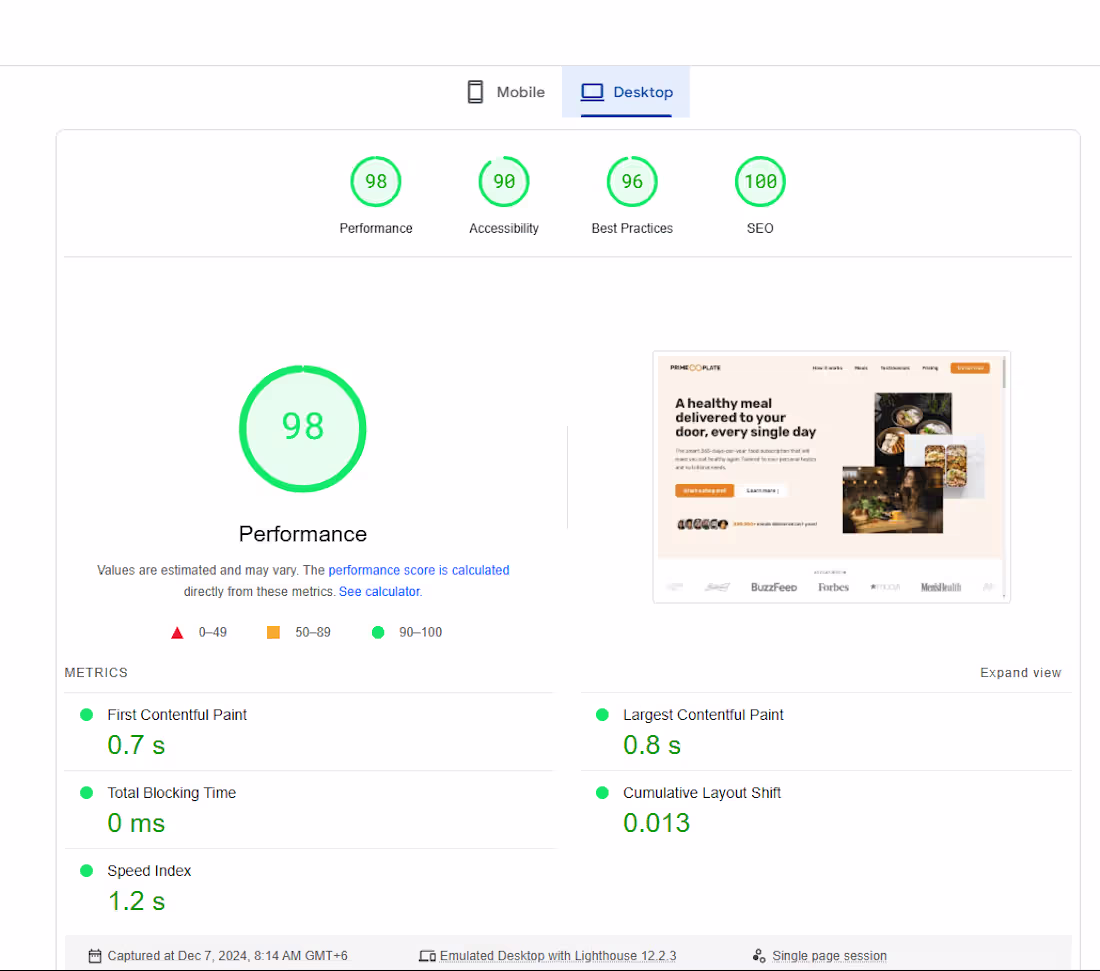Image resolution: width=1100 pixels, height=971 pixels.
Task: Click the green circle 90–100 legend icon
Action: point(378,632)
